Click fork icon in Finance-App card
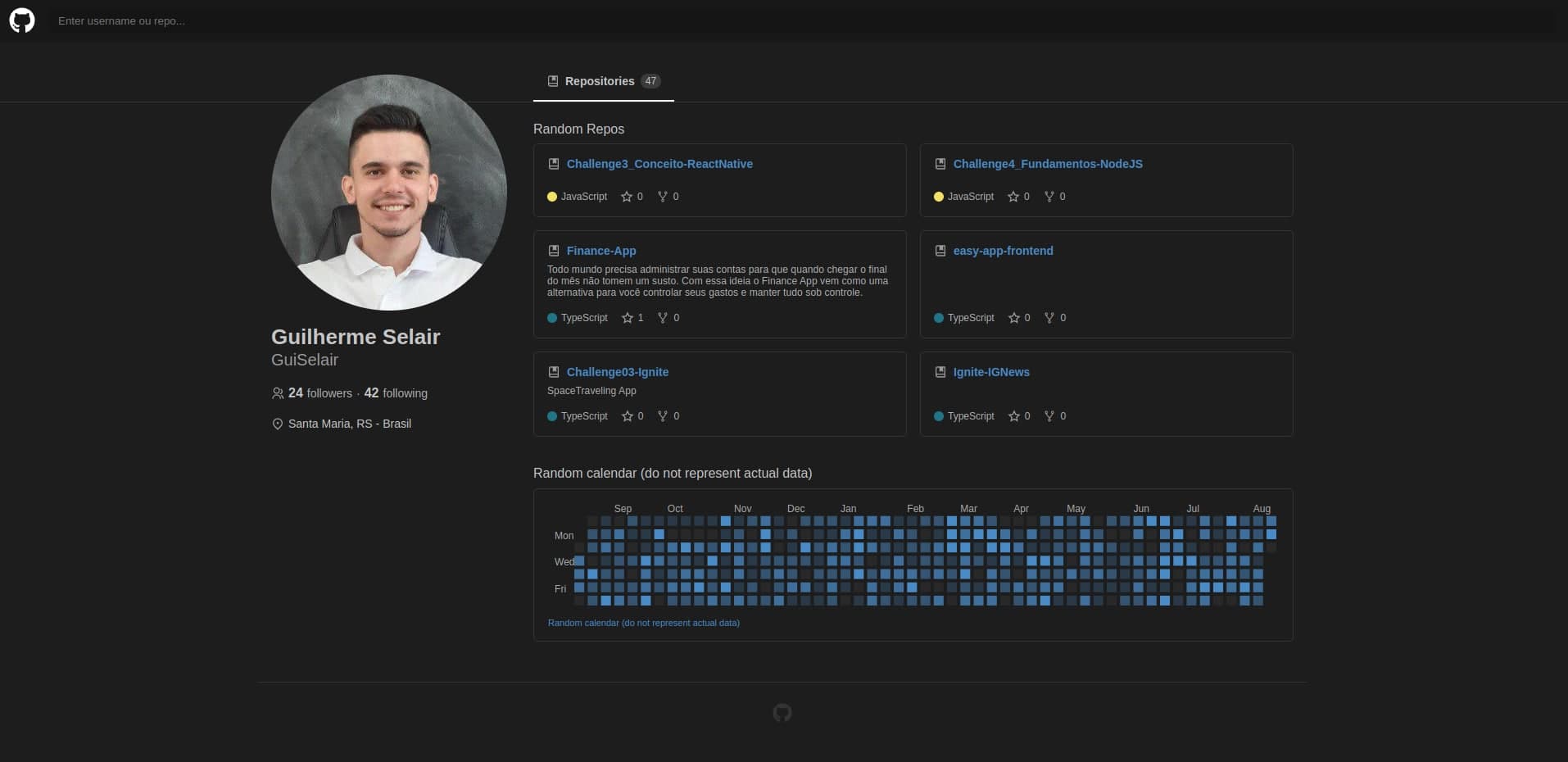The image size is (1568, 762). coord(663,318)
